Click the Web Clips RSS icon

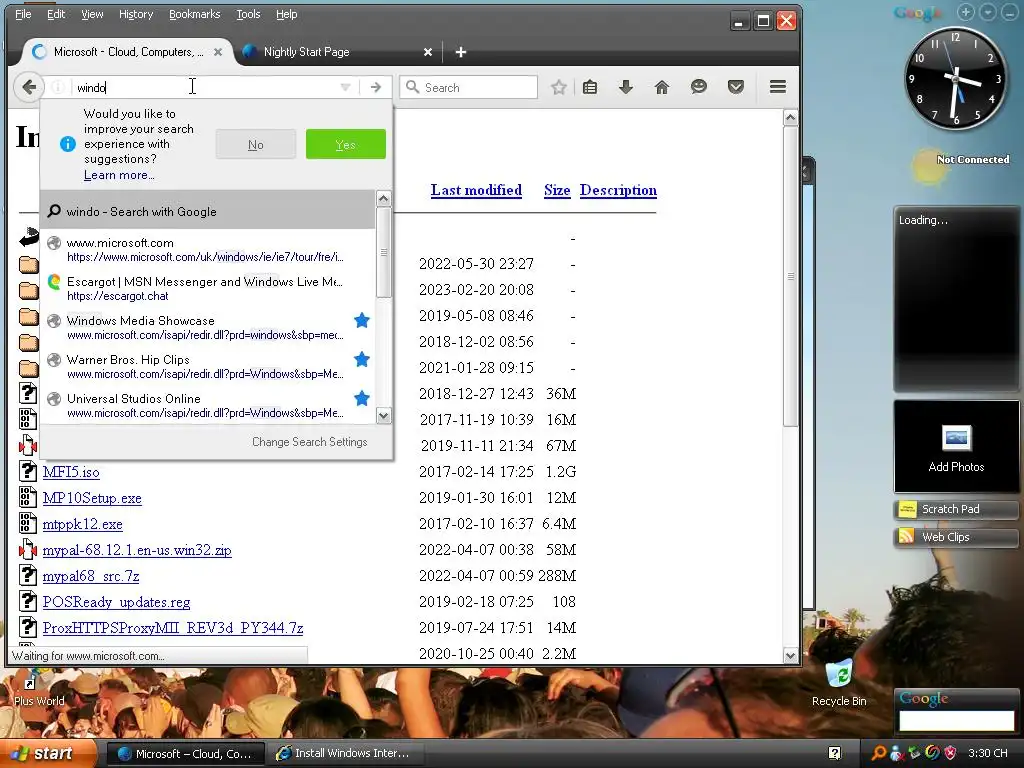pos(906,537)
